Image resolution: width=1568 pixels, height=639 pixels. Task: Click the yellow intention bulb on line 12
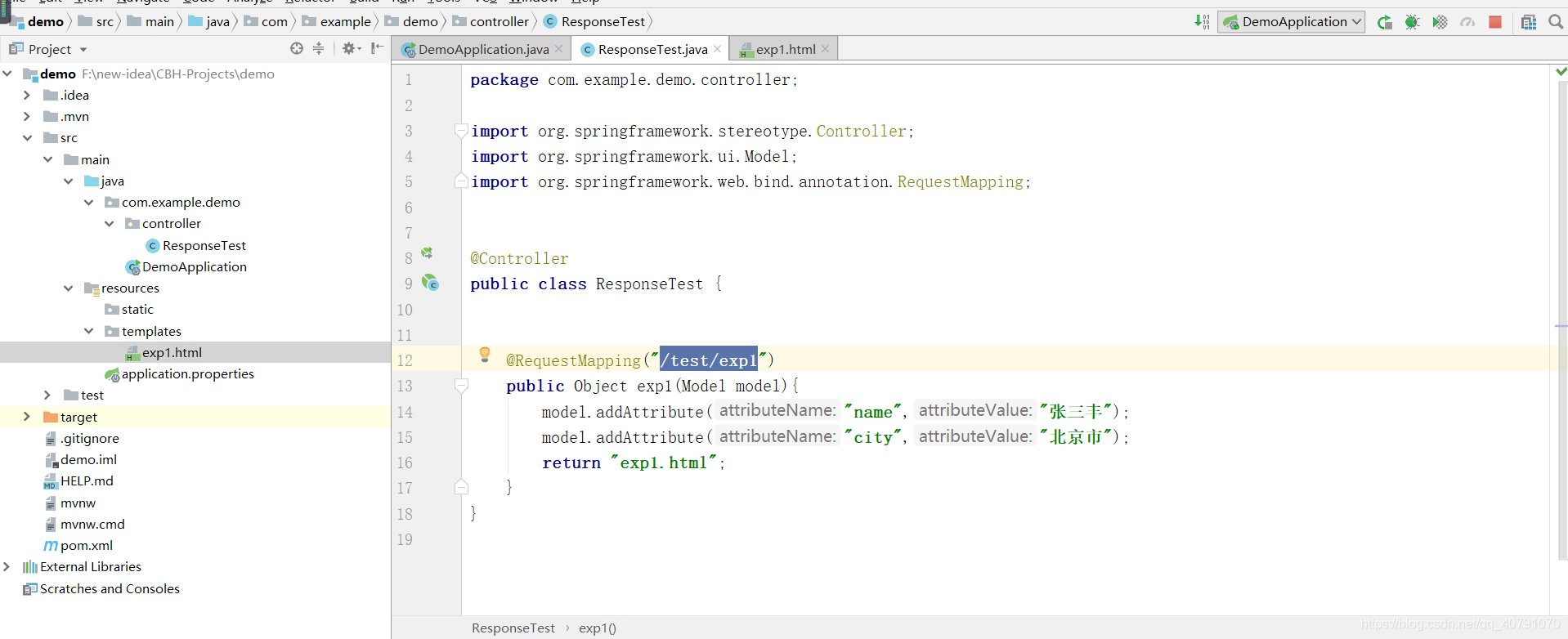485,355
